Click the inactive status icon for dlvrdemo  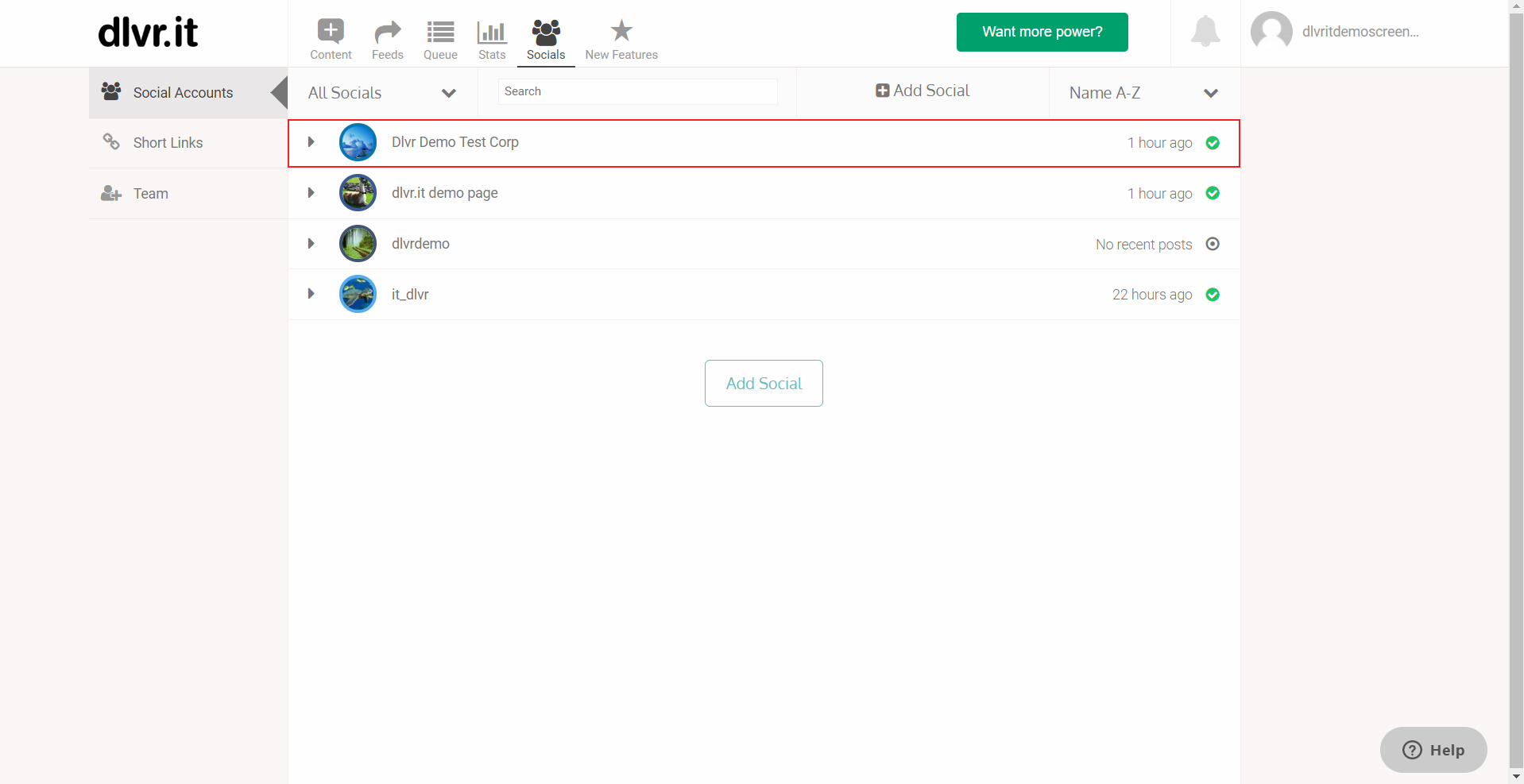[x=1213, y=244]
